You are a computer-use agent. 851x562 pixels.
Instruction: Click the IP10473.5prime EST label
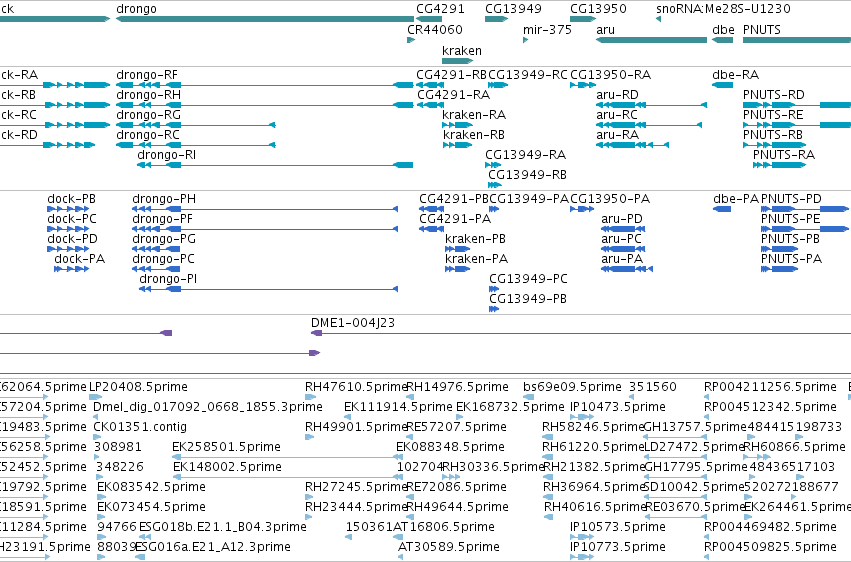pyautogui.click(x=618, y=407)
